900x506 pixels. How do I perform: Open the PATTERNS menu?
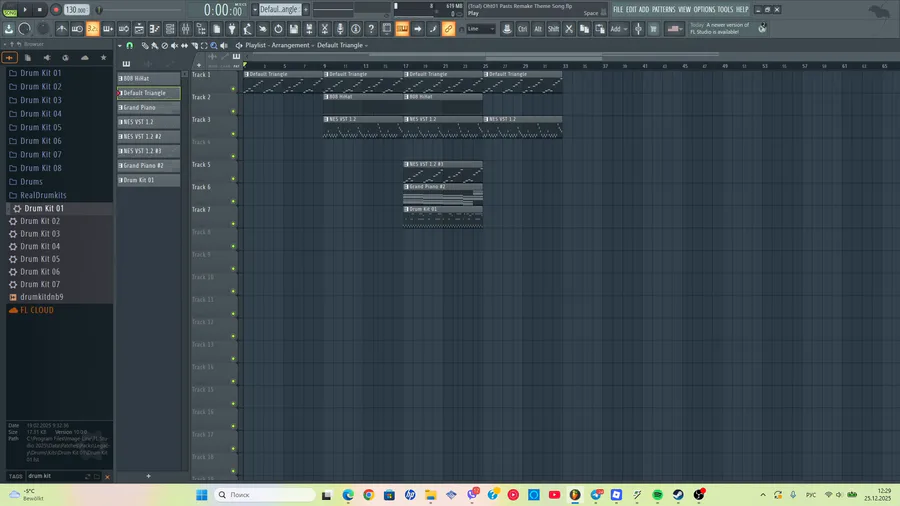tap(664, 10)
